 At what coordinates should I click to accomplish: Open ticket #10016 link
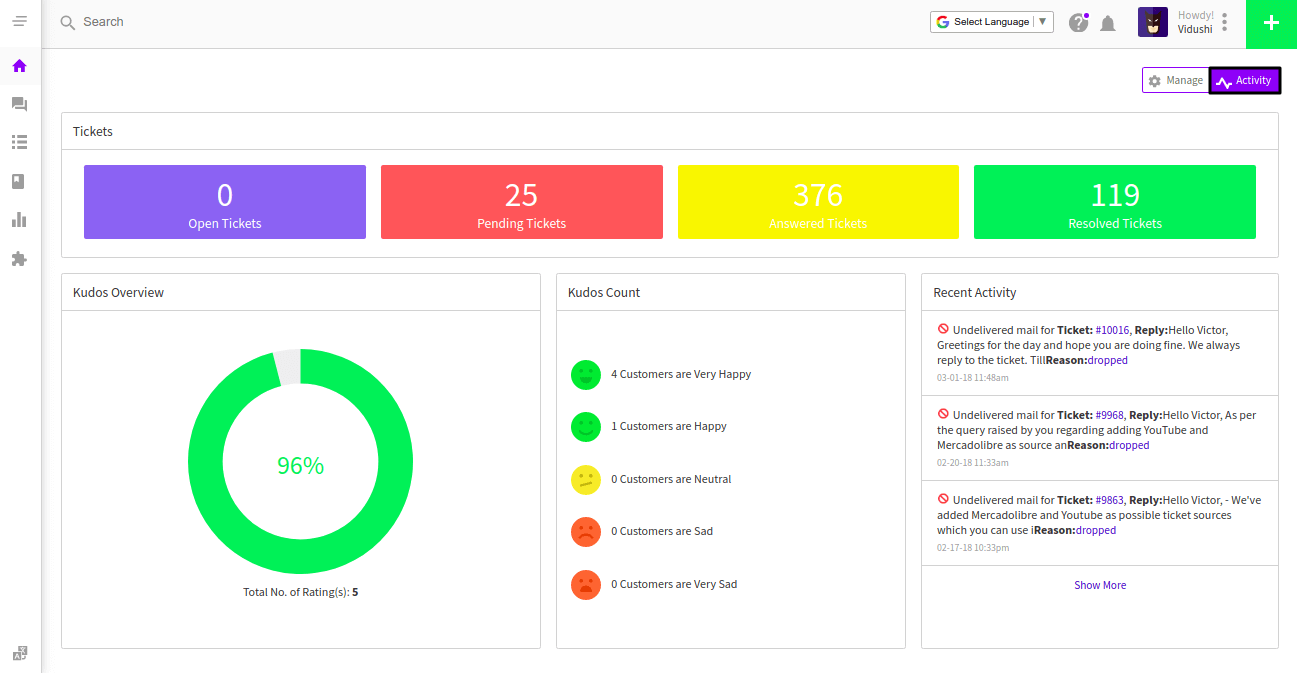(x=1112, y=330)
